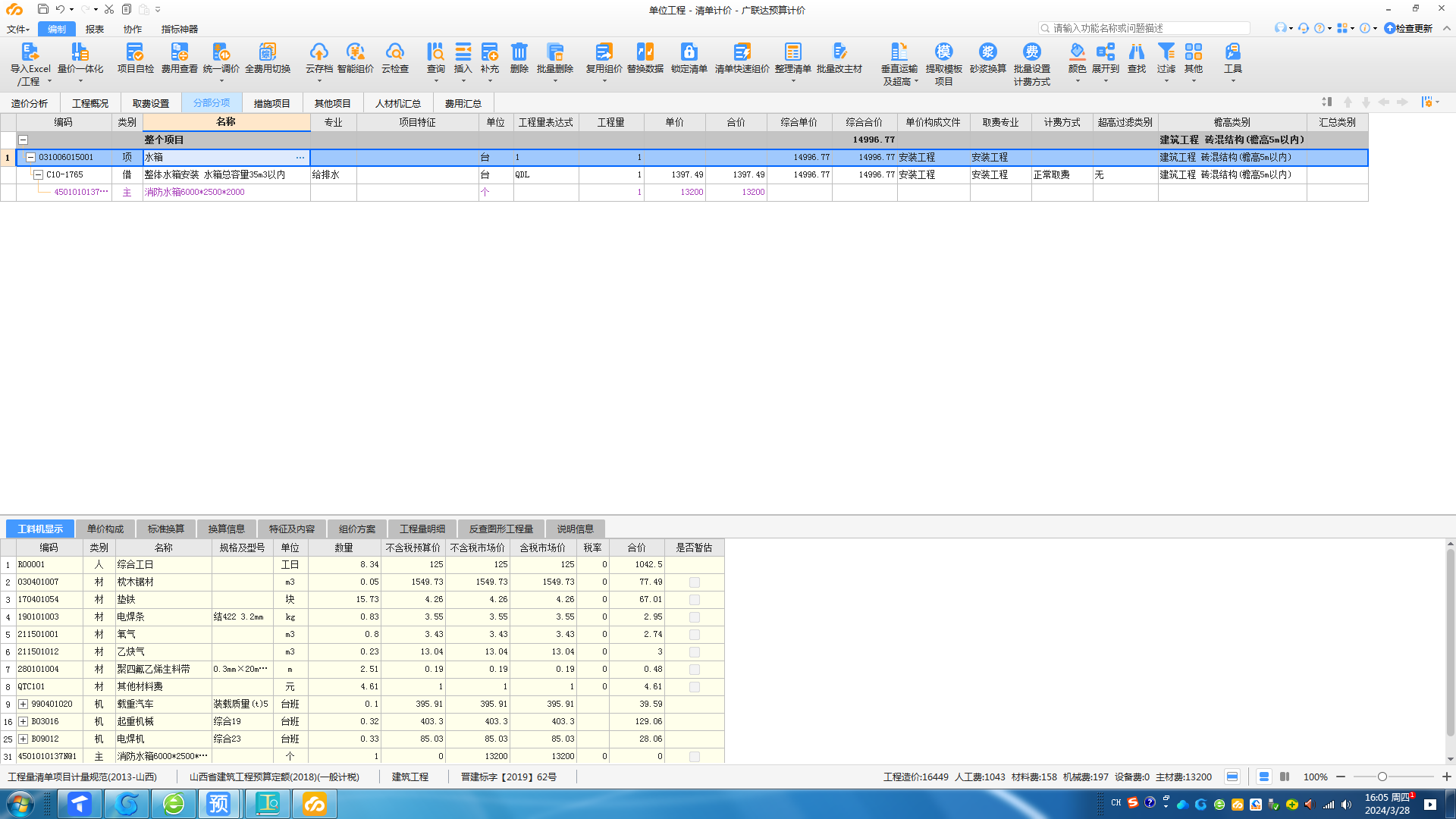Click 全费用切换 icon

pos(267,52)
